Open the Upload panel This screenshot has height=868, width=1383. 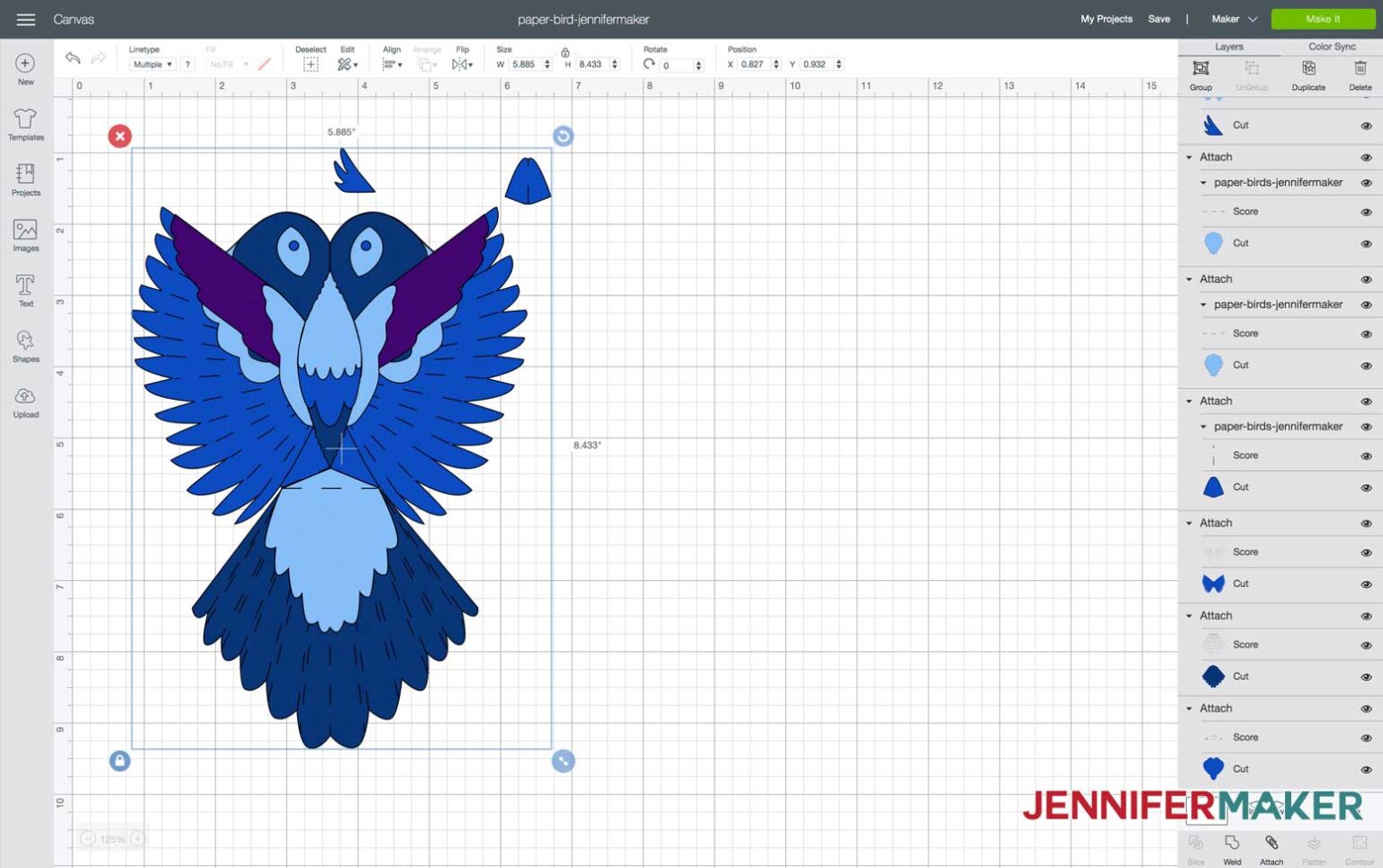[x=25, y=402]
